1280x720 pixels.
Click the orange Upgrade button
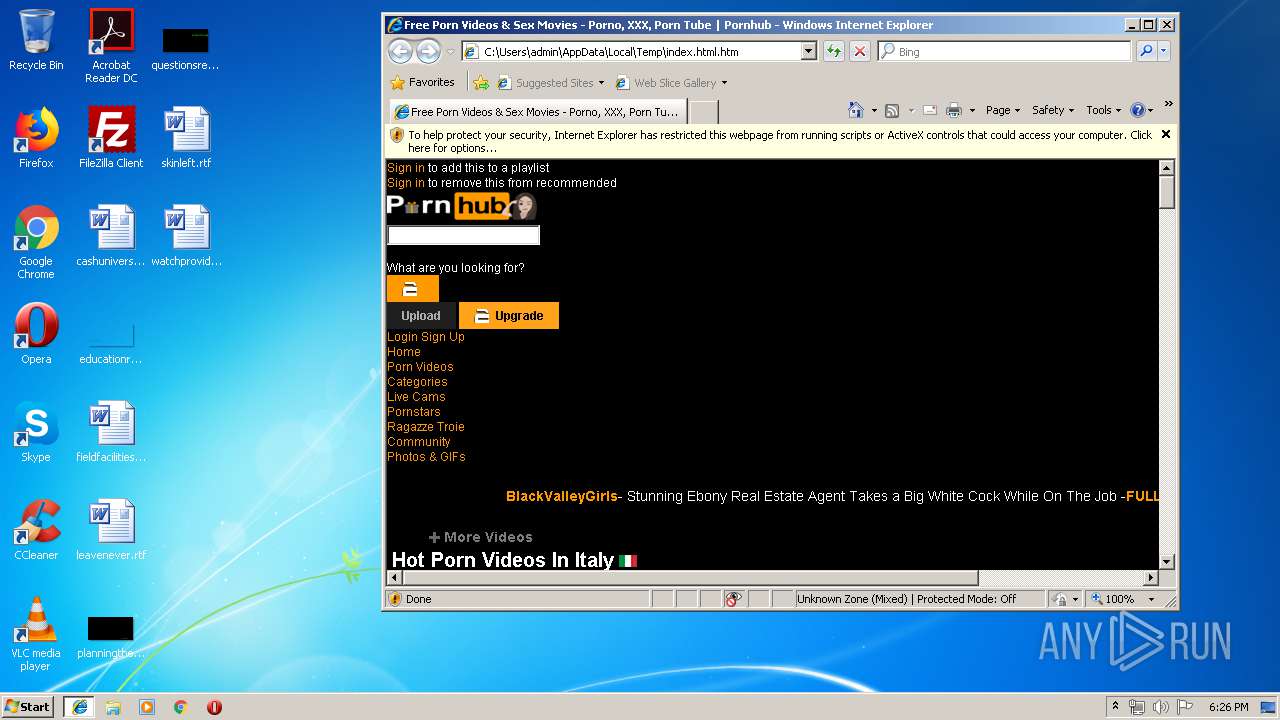point(509,316)
